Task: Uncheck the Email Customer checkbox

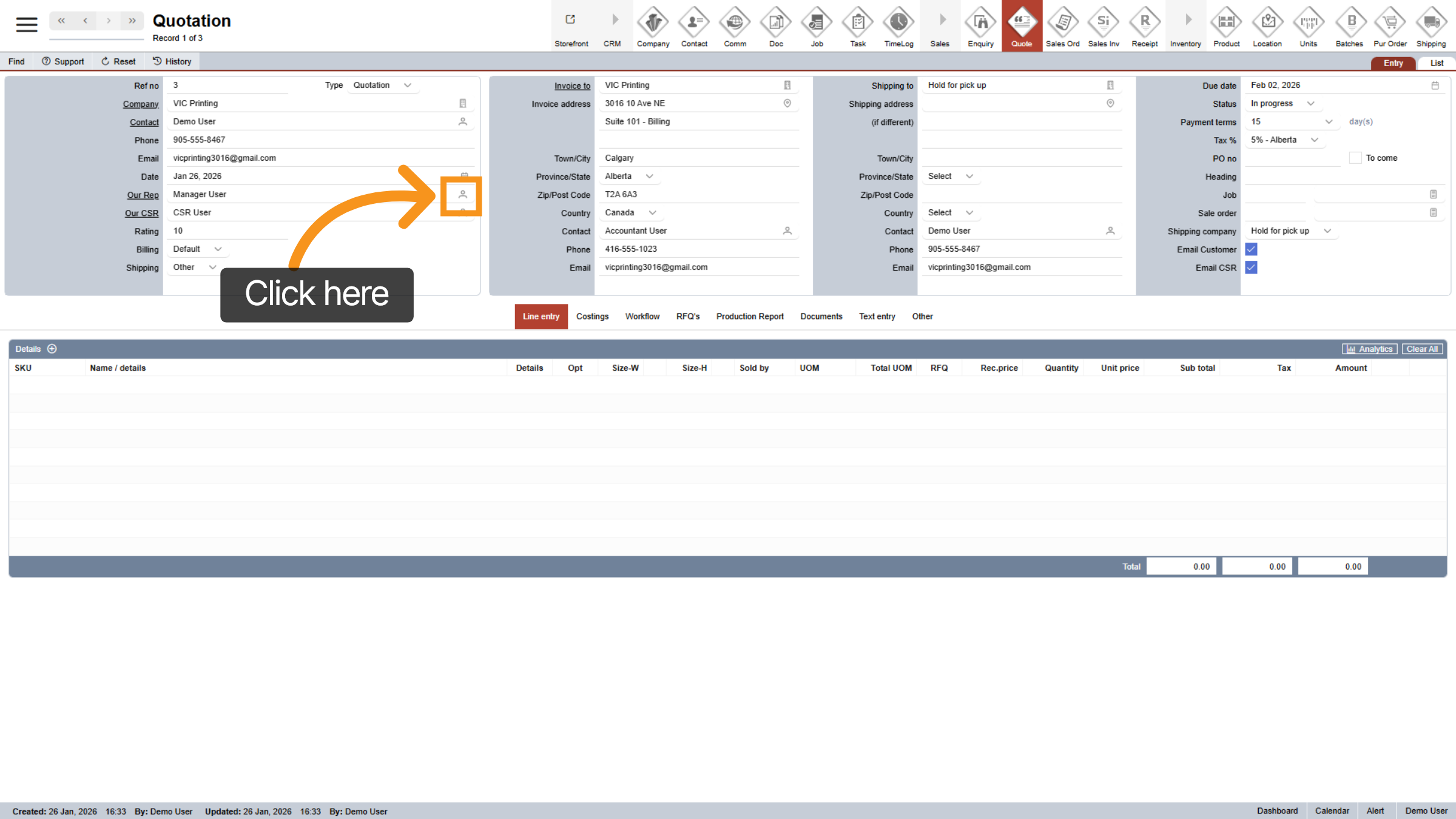Action: click(x=1251, y=249)
